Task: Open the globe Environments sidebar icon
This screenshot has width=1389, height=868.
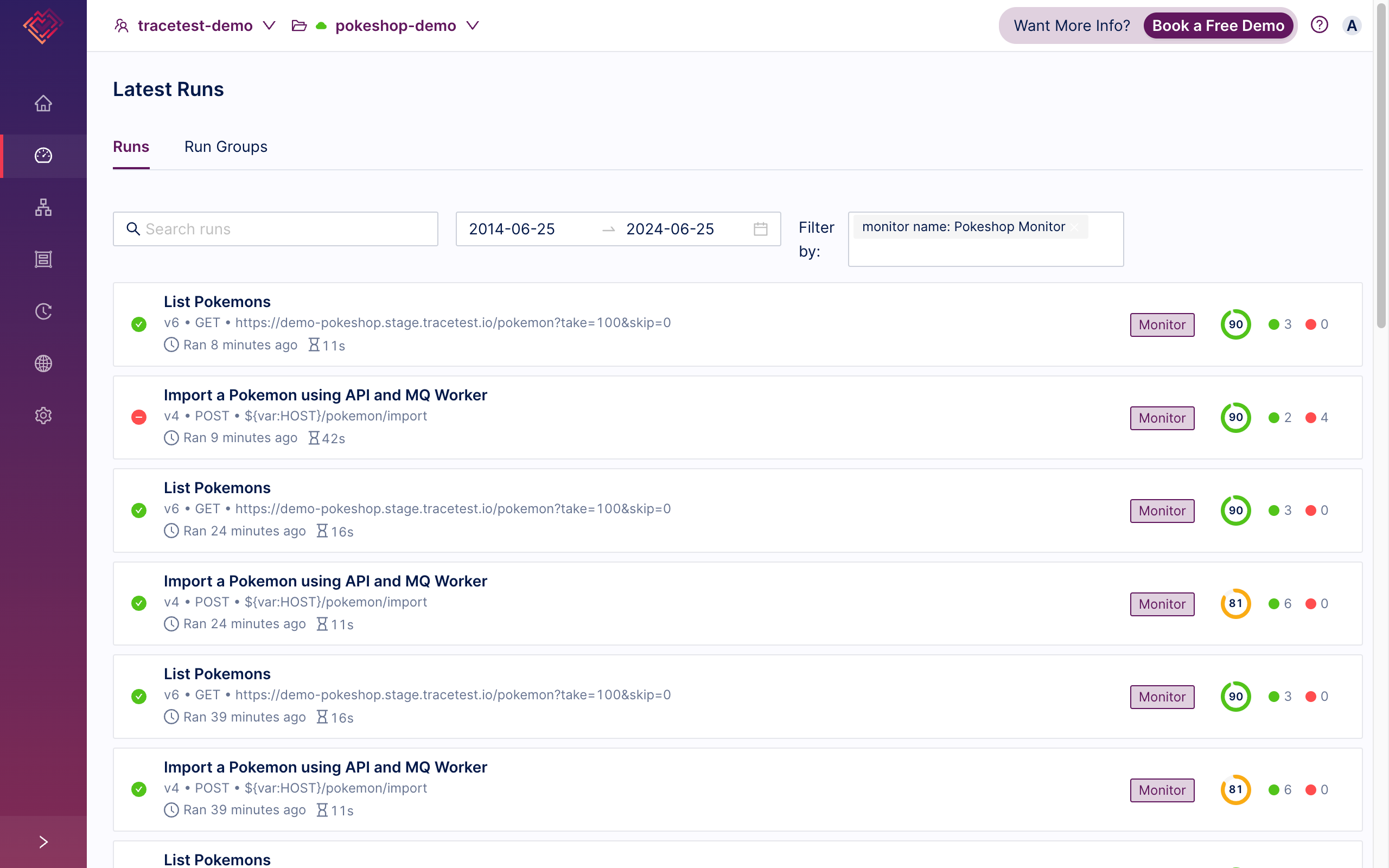Action: (x=43, y=363)
